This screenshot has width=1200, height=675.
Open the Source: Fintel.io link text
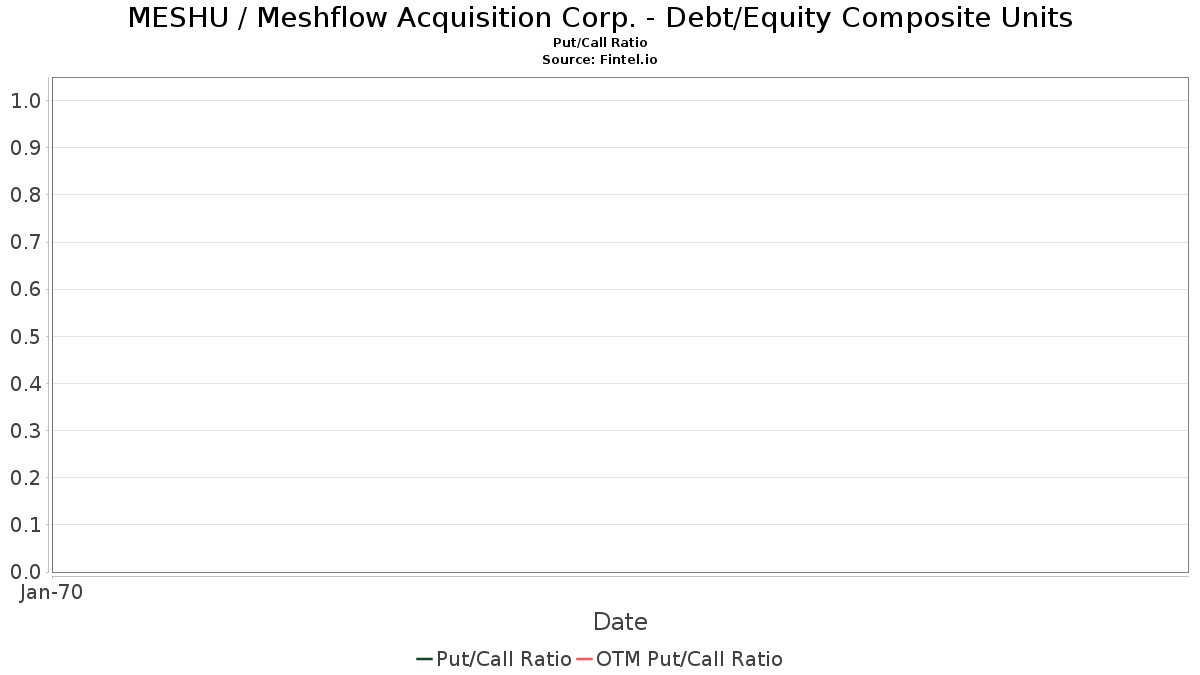[600, 60]
